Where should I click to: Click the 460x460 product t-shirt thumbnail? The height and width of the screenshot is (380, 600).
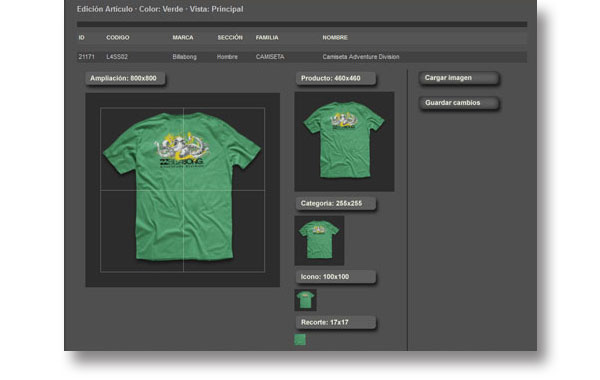(344, 142)
